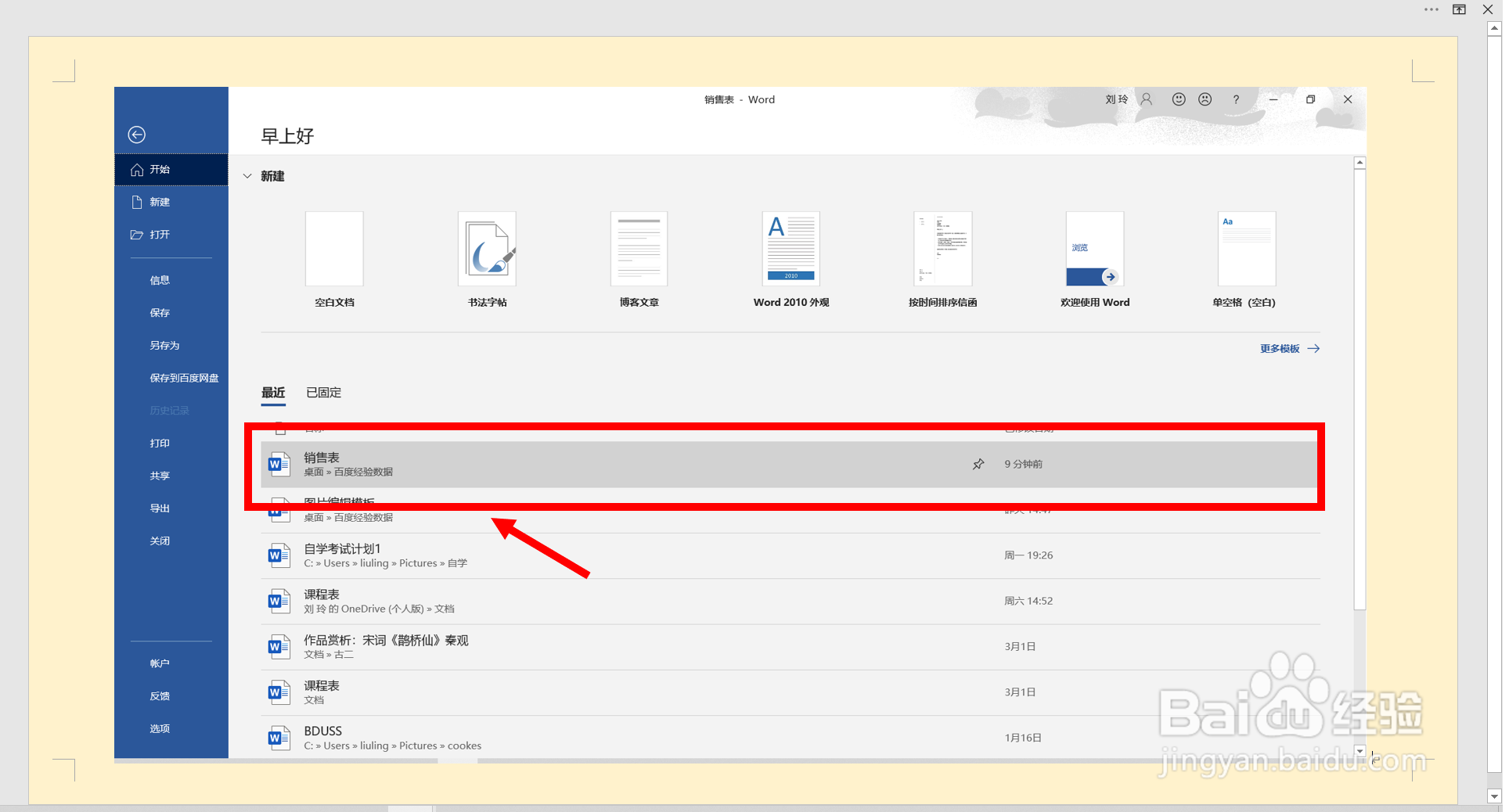Screen dimensions: 1509x812
Task: Open 帐户 settings
Action: (x=171, y=663)
